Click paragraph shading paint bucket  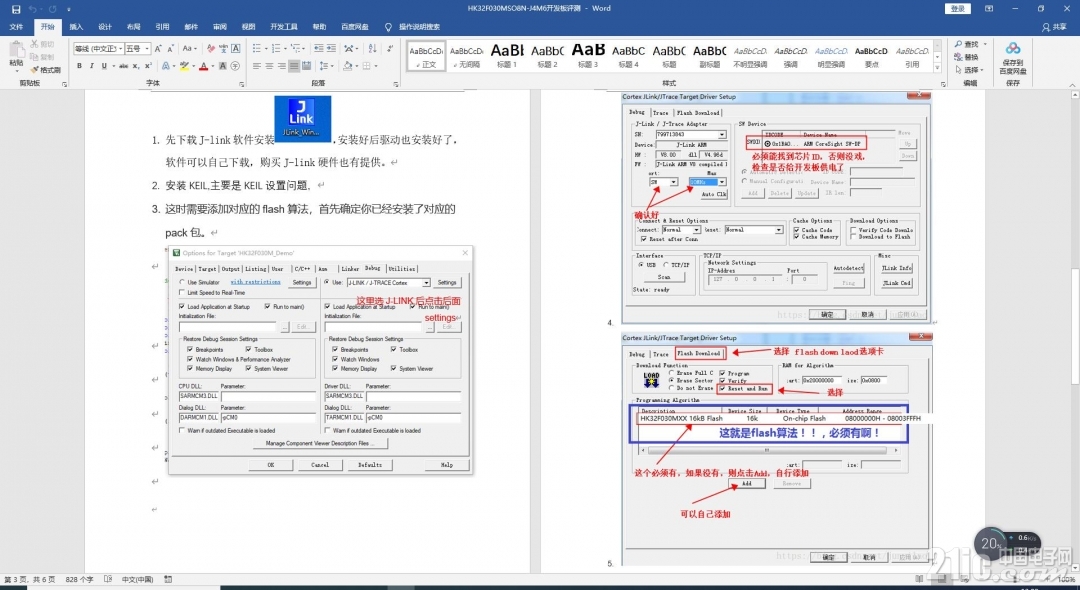click(347, 66)
